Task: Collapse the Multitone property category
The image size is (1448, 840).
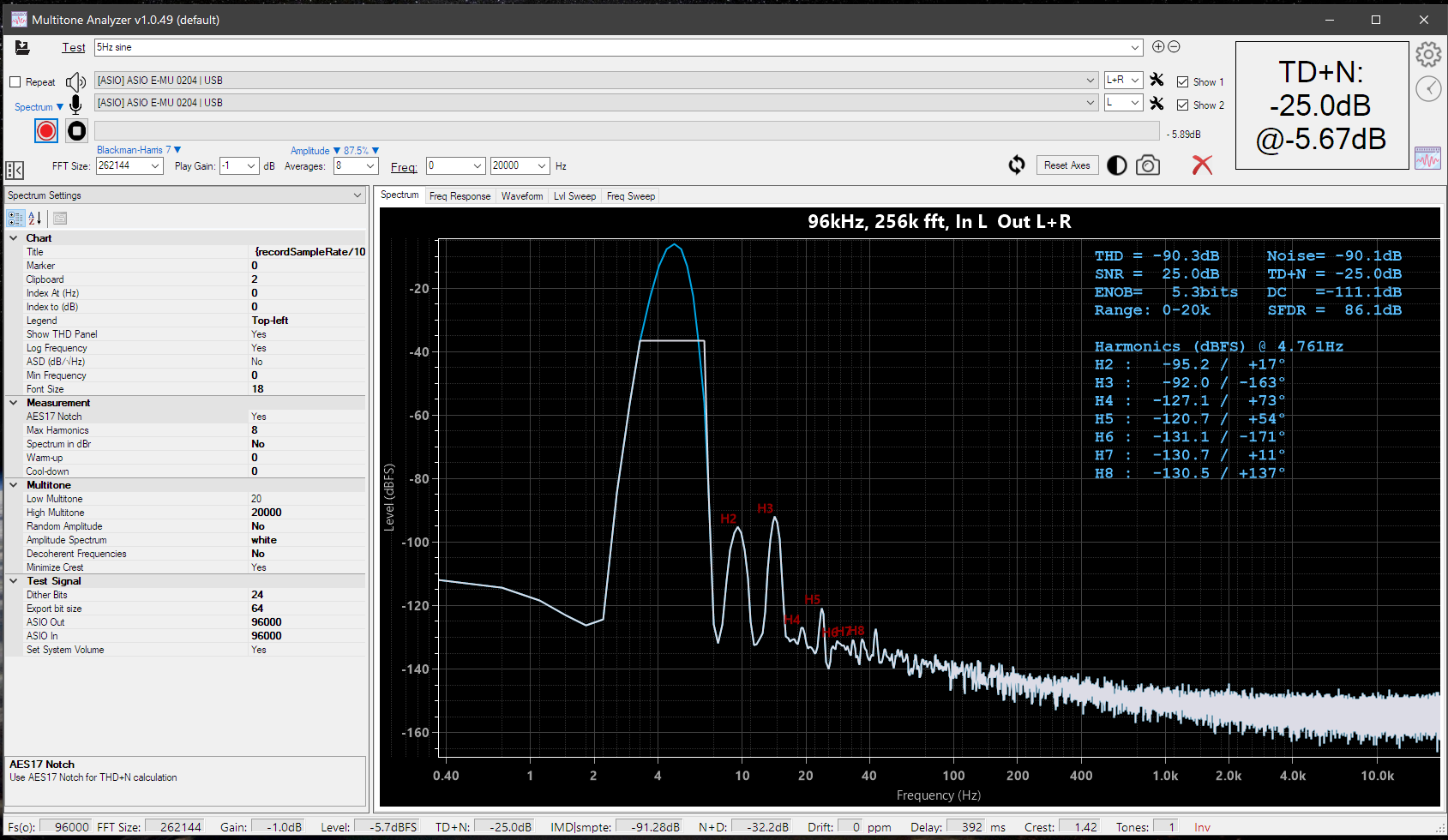Action: 14,485
